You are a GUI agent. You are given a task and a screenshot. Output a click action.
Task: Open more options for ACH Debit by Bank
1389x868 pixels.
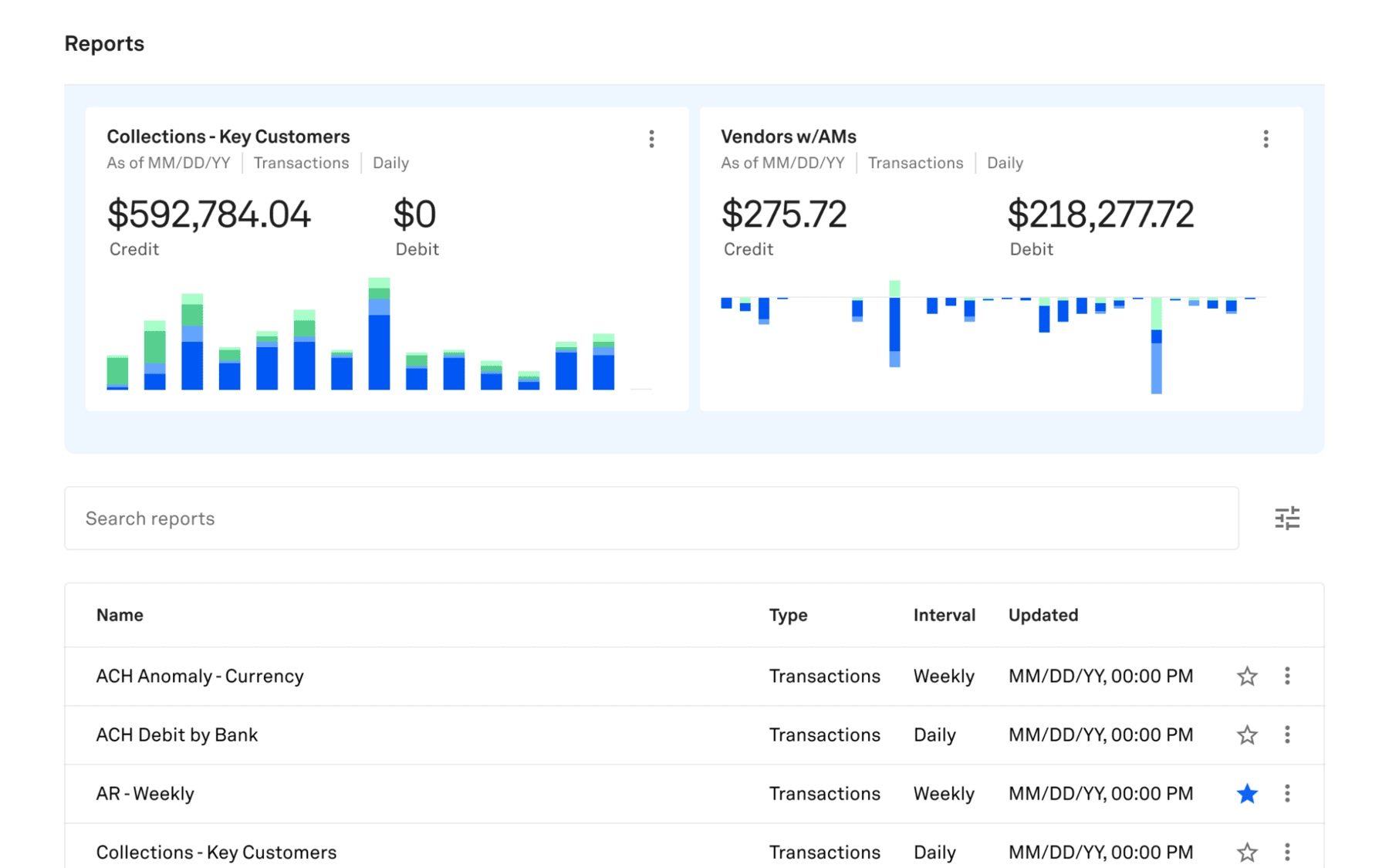click(x=1286, y=735)
